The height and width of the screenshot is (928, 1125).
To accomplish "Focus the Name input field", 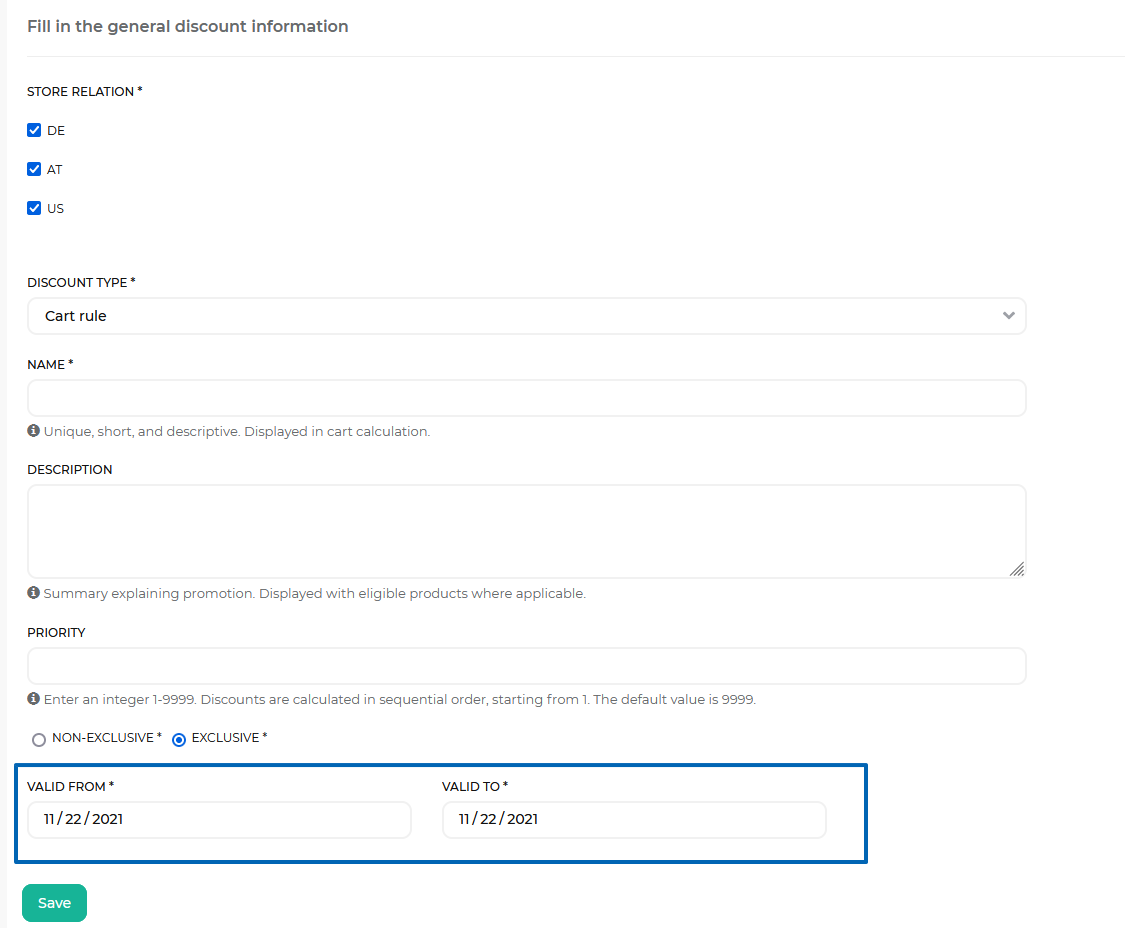I will click(x=527, y=398).
